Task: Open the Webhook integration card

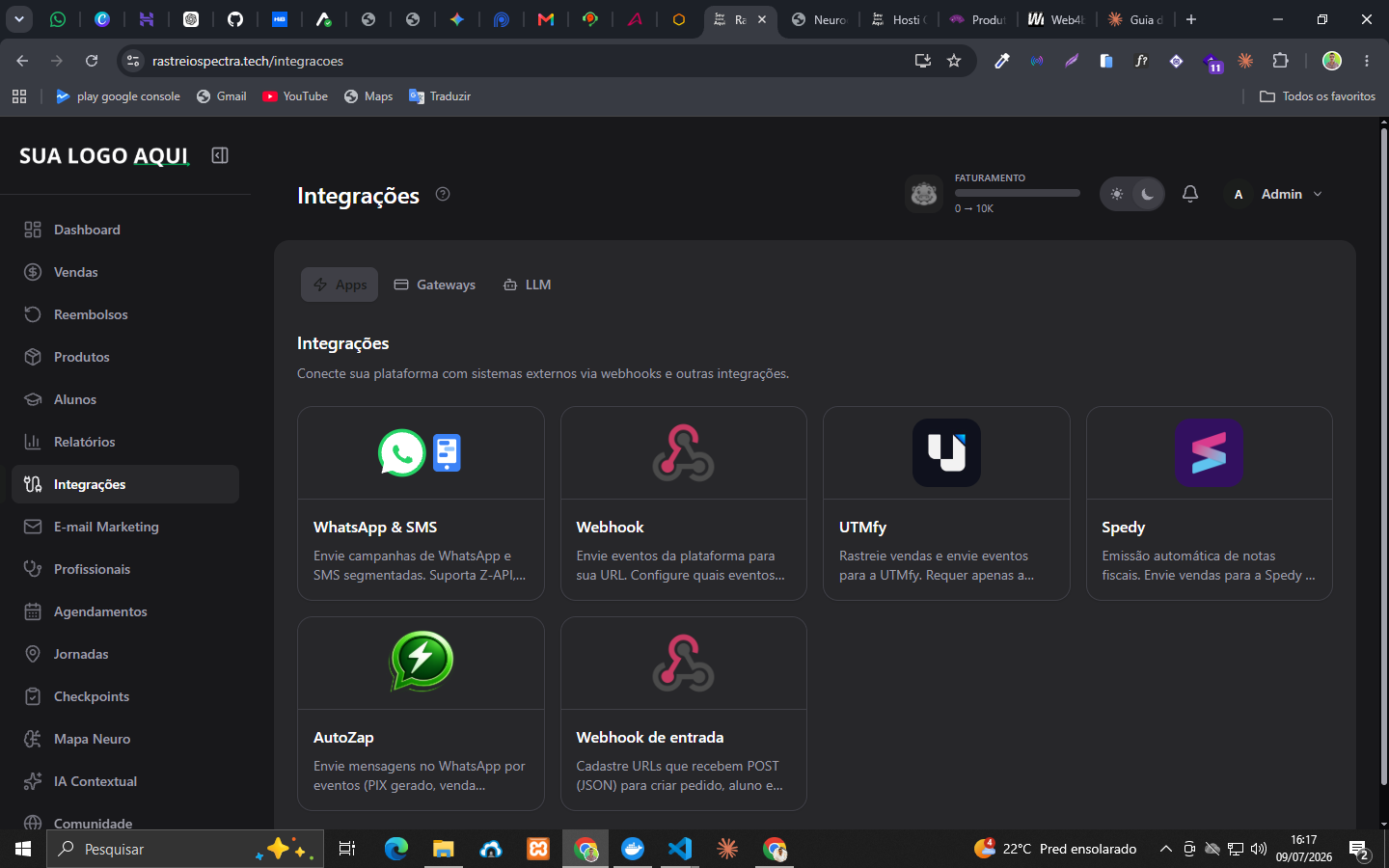Action: coord(684,503)
